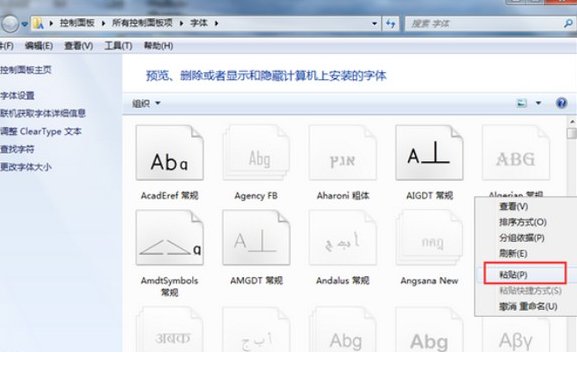The height and width of the screenshot is (368, 577).
Task: Click the 所有控制面板项 breadcrumb segment
Action: pos(142,23)
